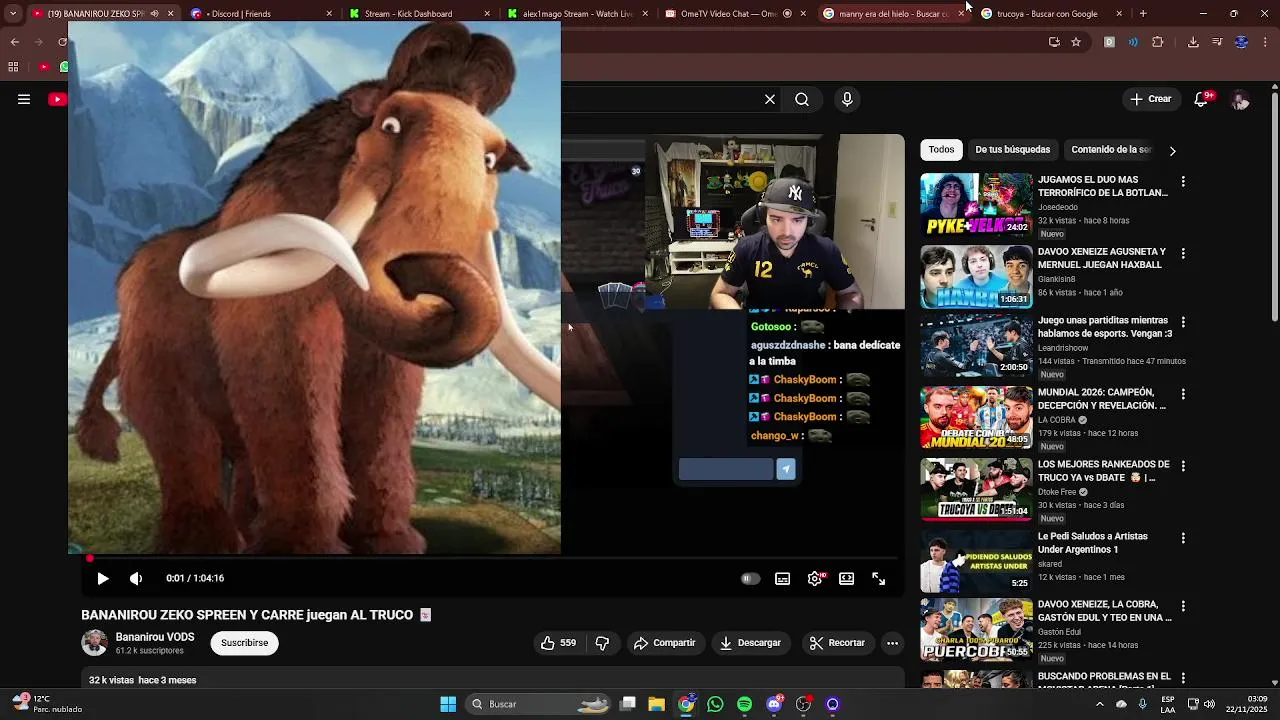Image resolution: width=1280 pixels, height=720 pixels.
Task: Open MUNDIAL 2026 video title
Action: pyautogui.click(x=1101, y=399)
